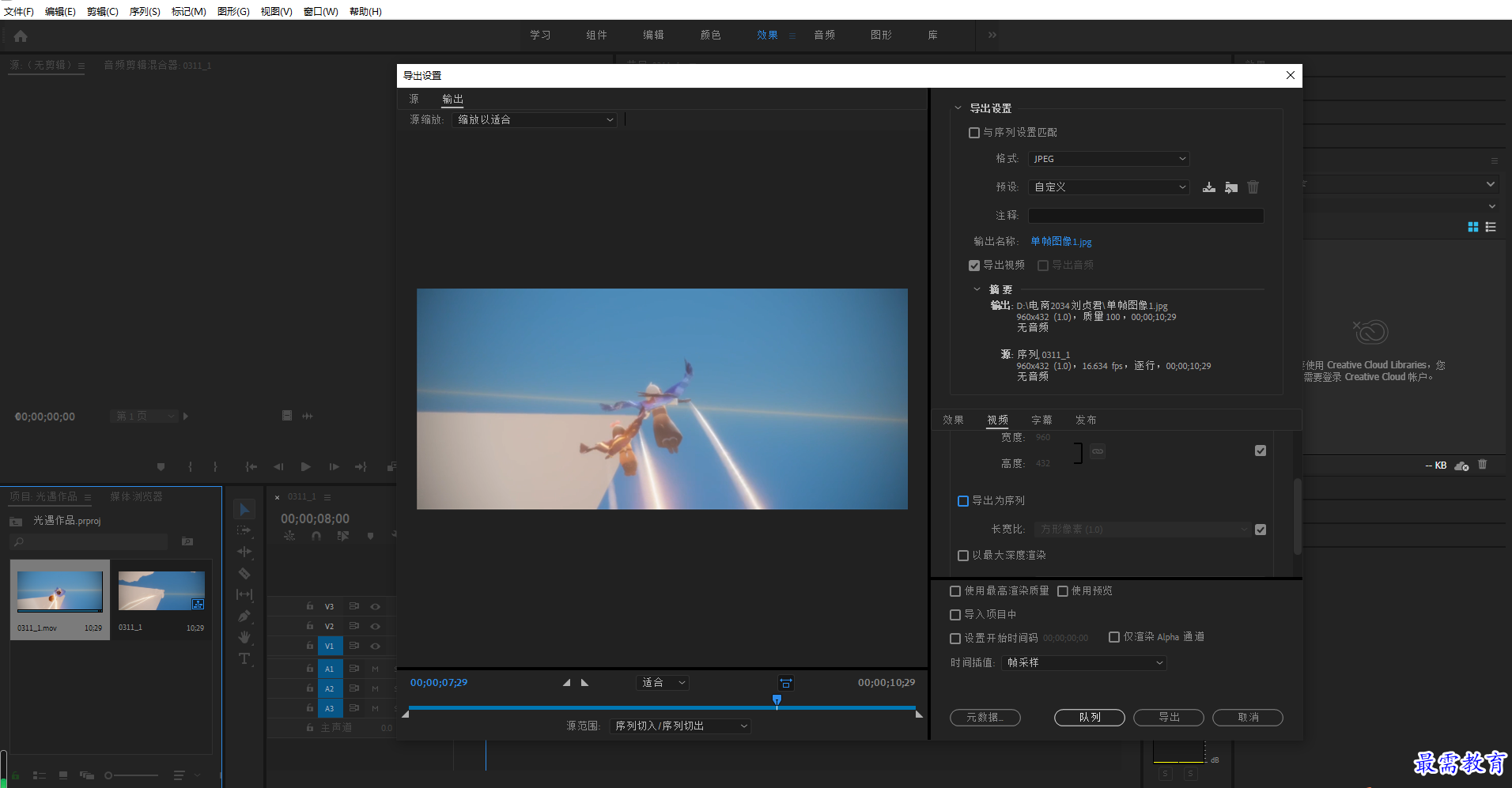The height and width of the screenshot is (788, 1512).
Task: Click the 元数据 Metadata button
Action: (985, 718)
